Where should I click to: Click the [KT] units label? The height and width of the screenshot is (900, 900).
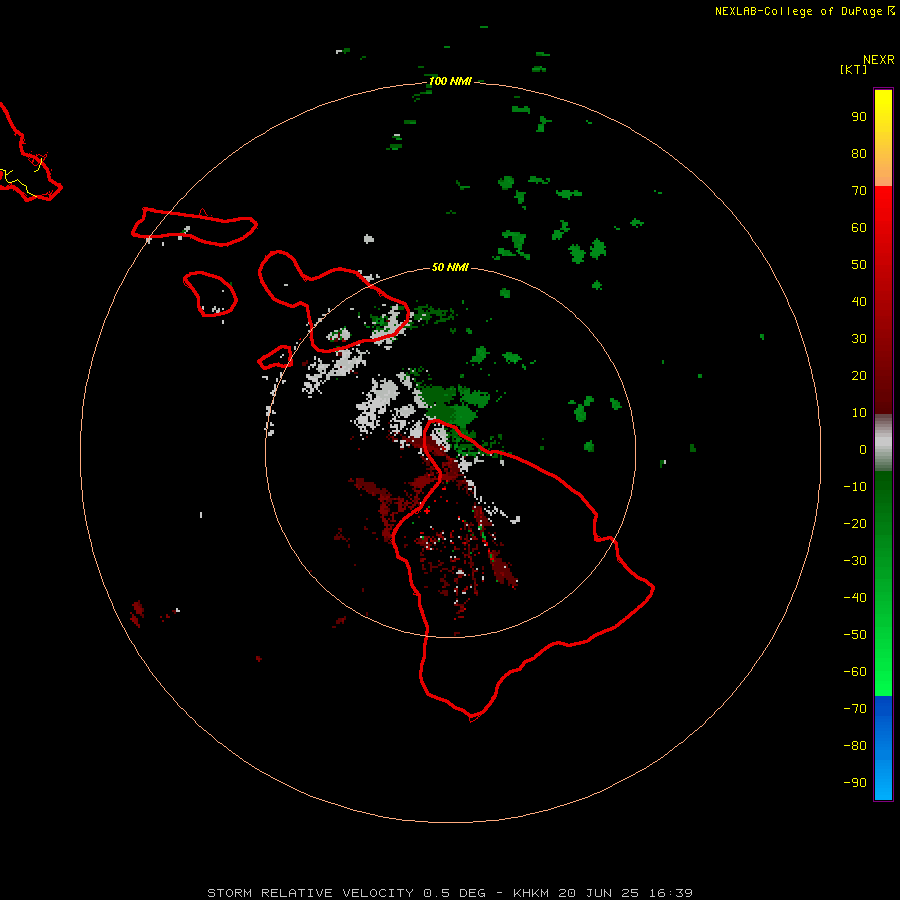853,69
